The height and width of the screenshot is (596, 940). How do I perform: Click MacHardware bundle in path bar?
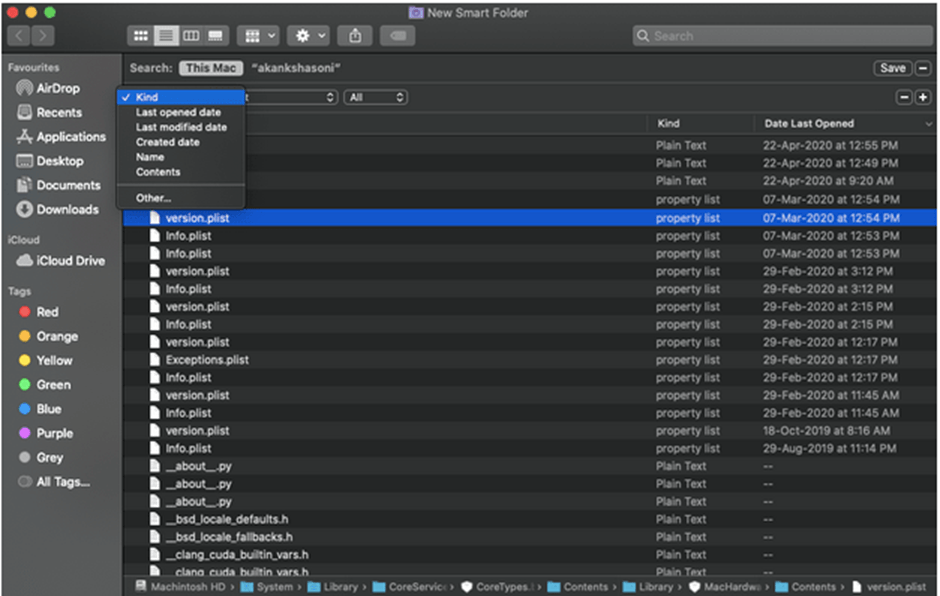(725, 587)
